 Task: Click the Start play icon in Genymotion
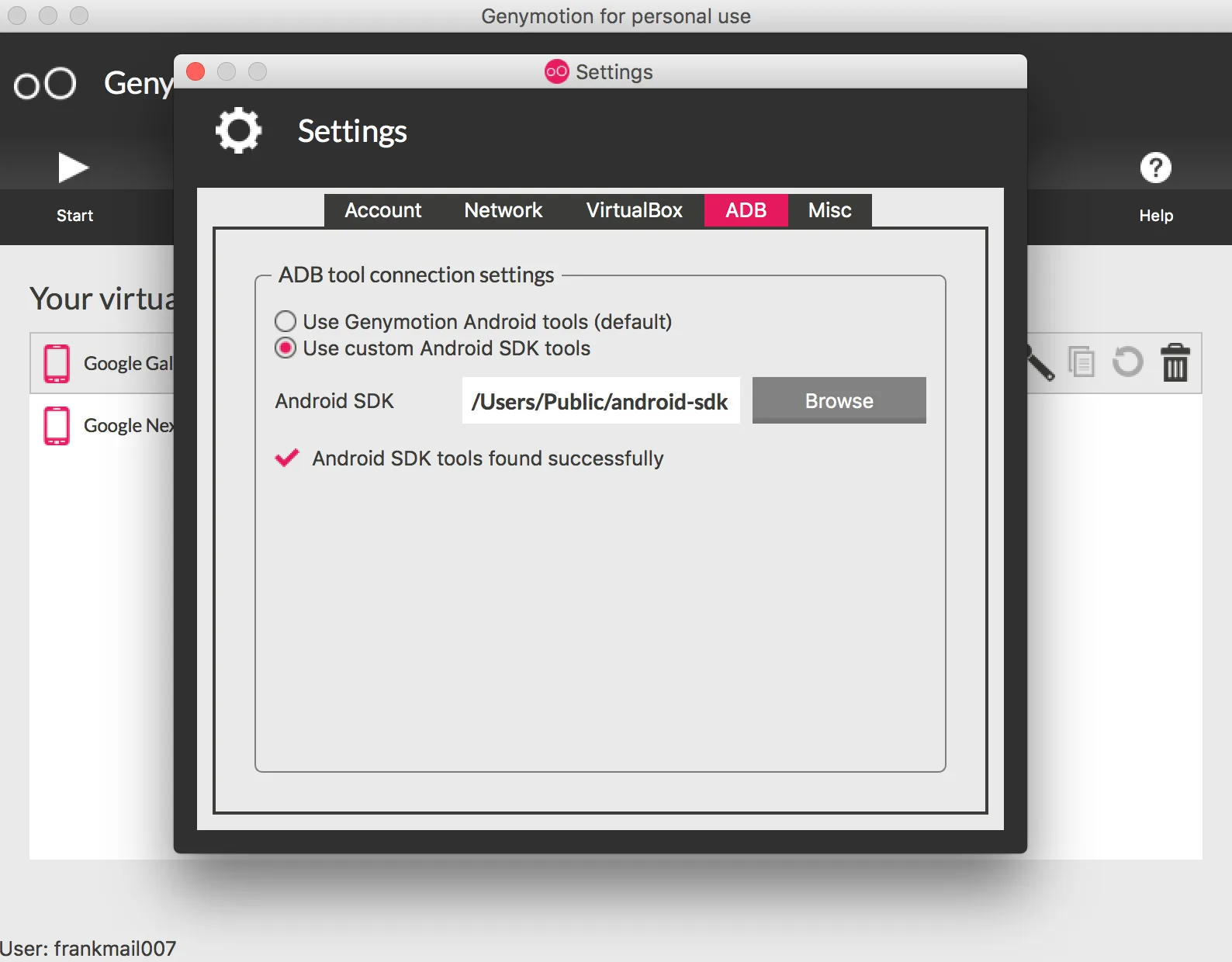74,168
